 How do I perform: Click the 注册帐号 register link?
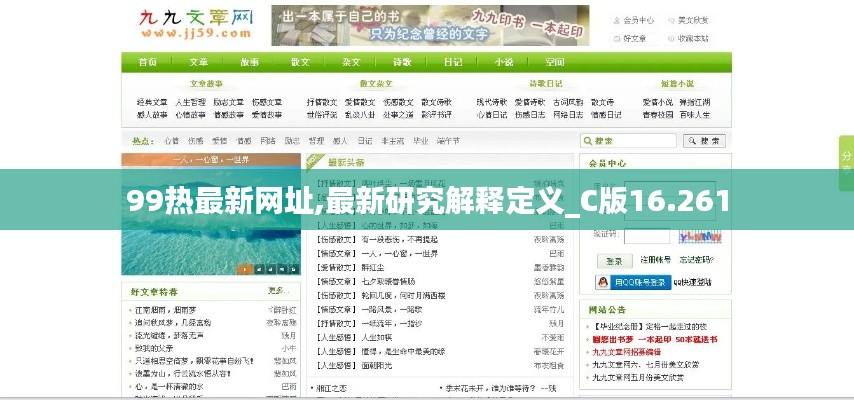coord(655,261)
